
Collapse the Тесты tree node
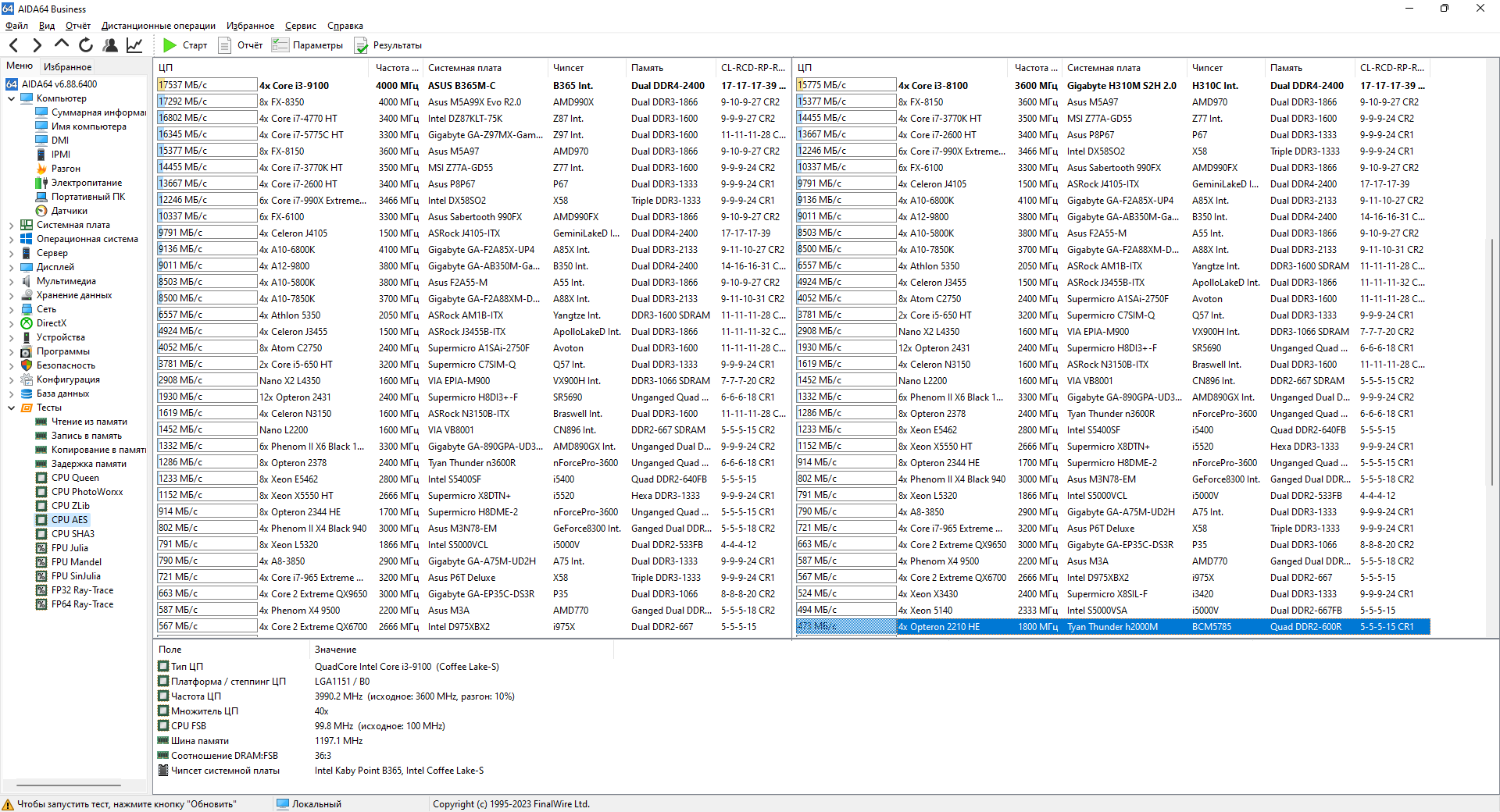pos(11,408)
